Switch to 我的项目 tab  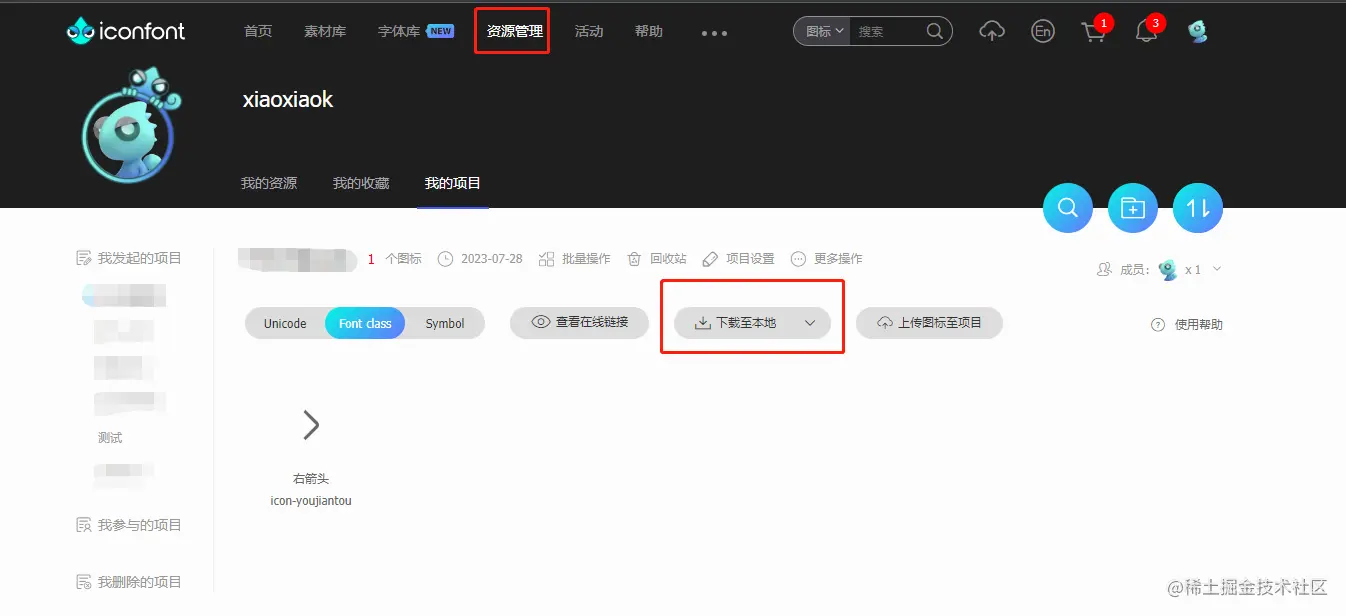click(453, 183)
